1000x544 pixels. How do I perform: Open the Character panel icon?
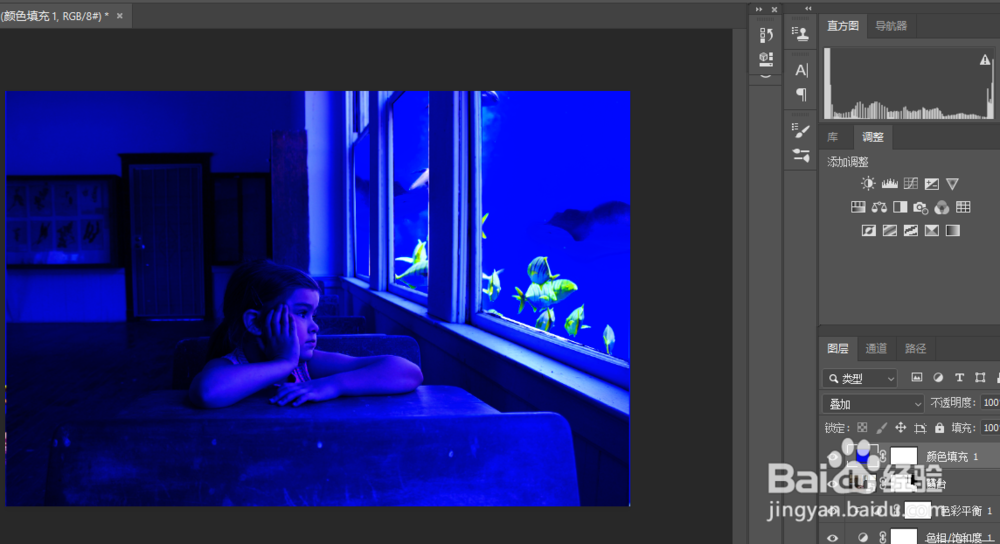801,70
